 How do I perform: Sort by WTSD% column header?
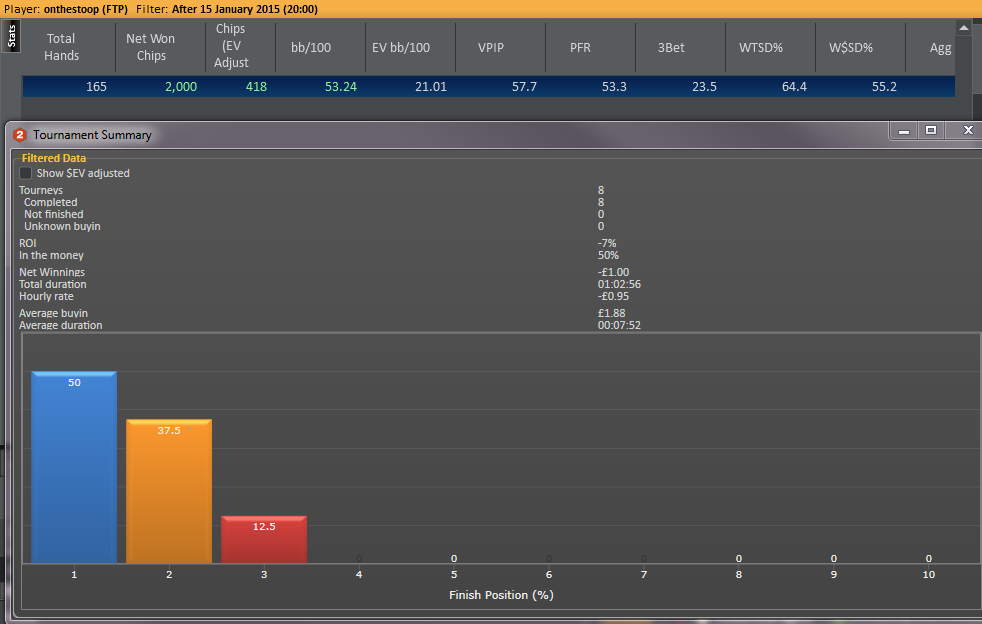(761, 48)
